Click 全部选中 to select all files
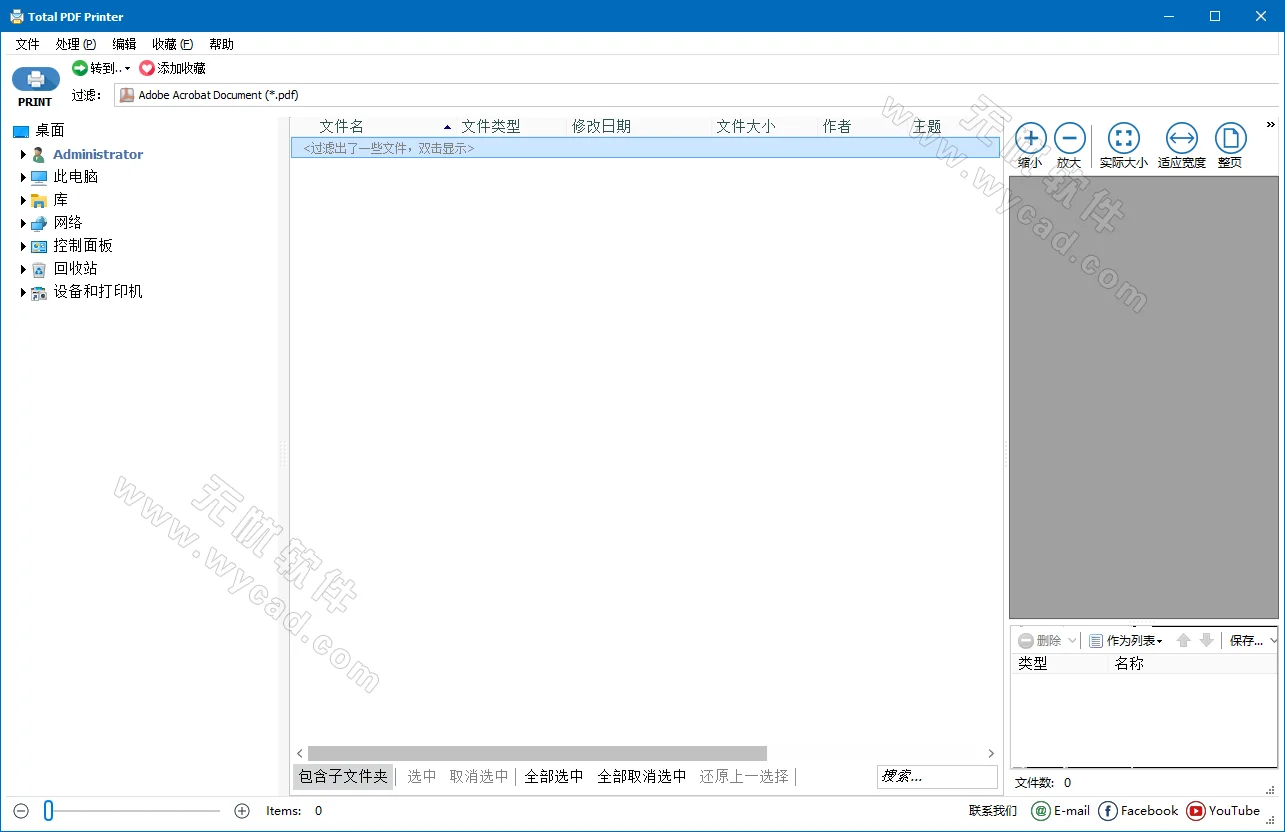1285x832 pixels. point(554,776)
